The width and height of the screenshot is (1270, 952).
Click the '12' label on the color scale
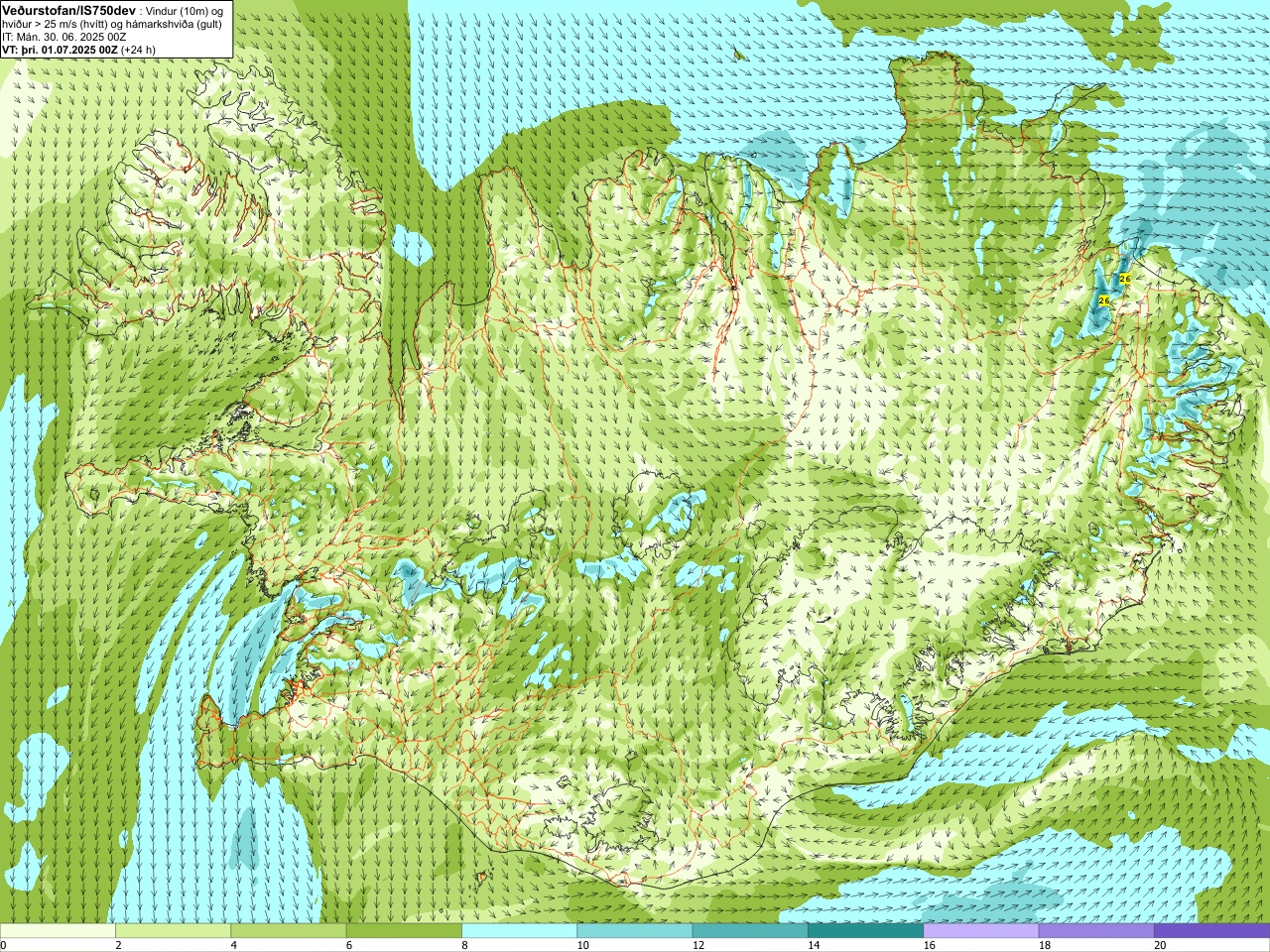tap(698, 945)
